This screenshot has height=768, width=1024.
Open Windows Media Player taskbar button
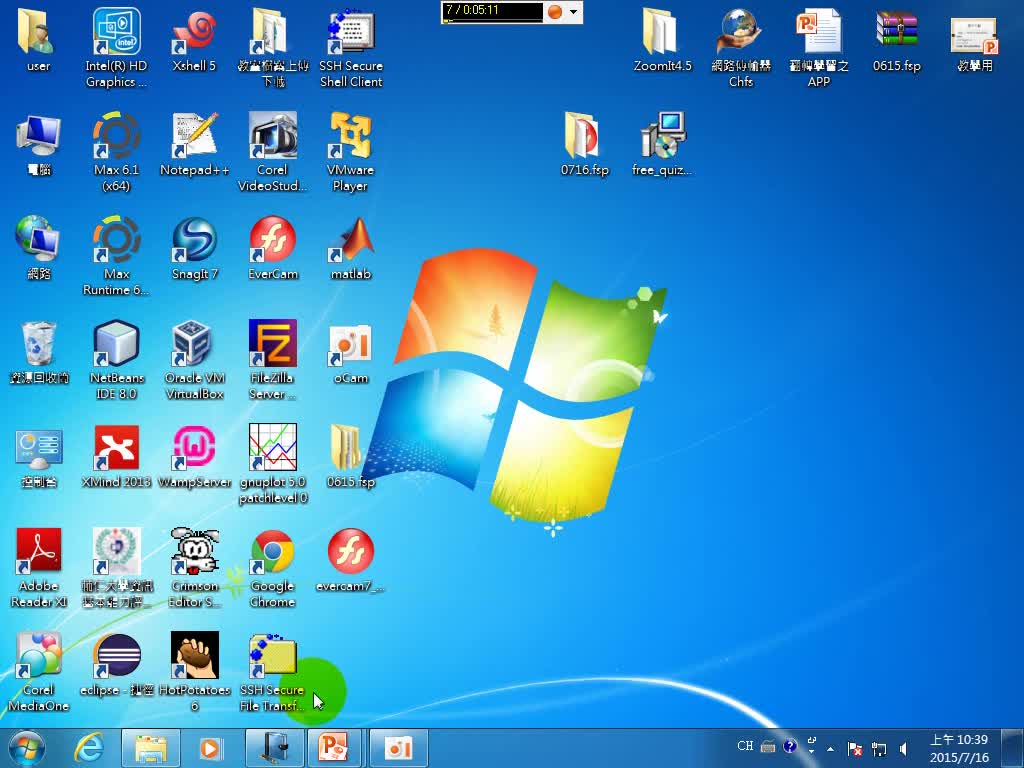tap(210, 748)
